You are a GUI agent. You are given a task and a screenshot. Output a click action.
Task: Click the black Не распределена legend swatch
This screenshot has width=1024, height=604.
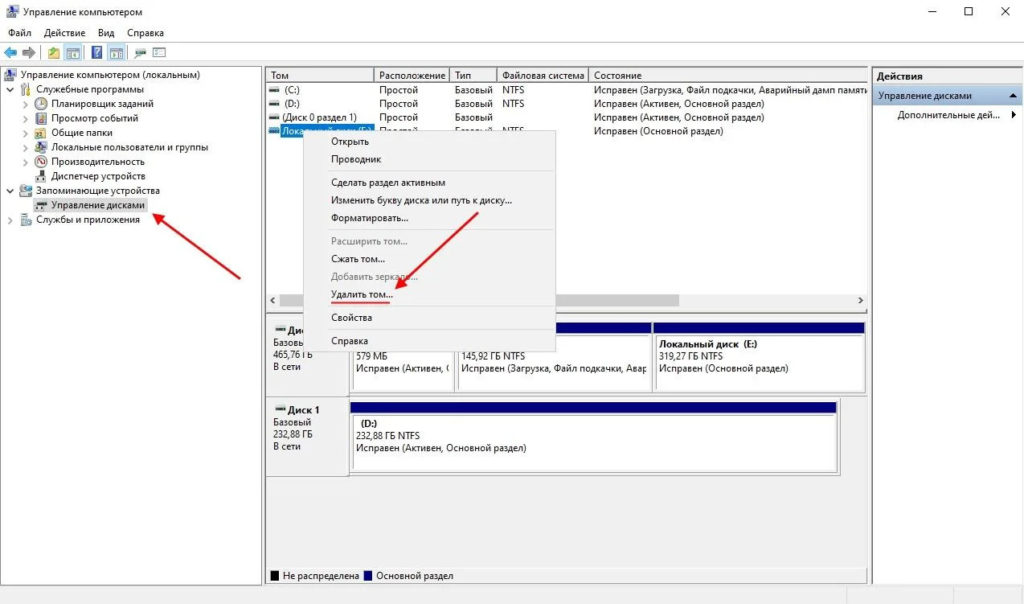pyautogui.click(x=275, y=576)
